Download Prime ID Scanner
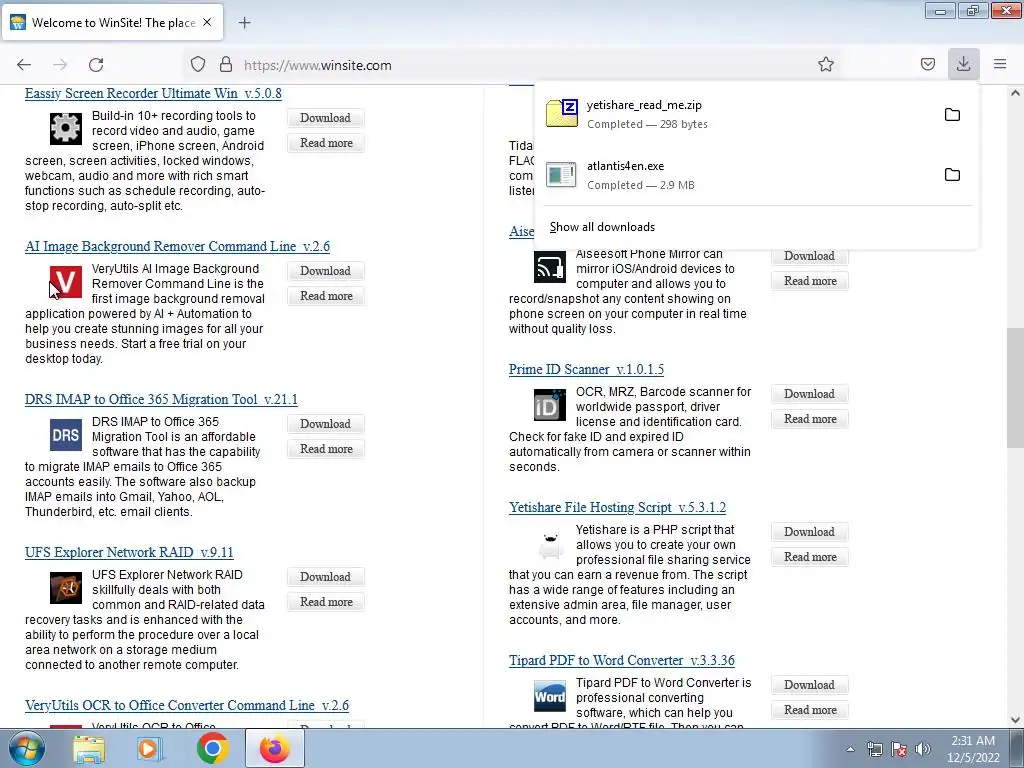The width and height of the screenshot is (1024, 768). click(x=809, y=394)
